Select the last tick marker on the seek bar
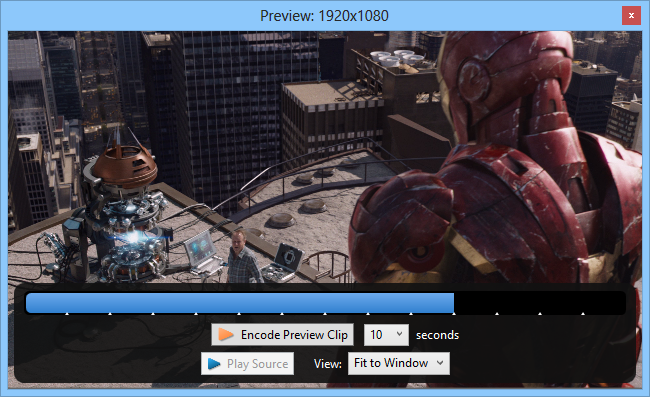This screenshot has width=650, height=397. (583, 314)
